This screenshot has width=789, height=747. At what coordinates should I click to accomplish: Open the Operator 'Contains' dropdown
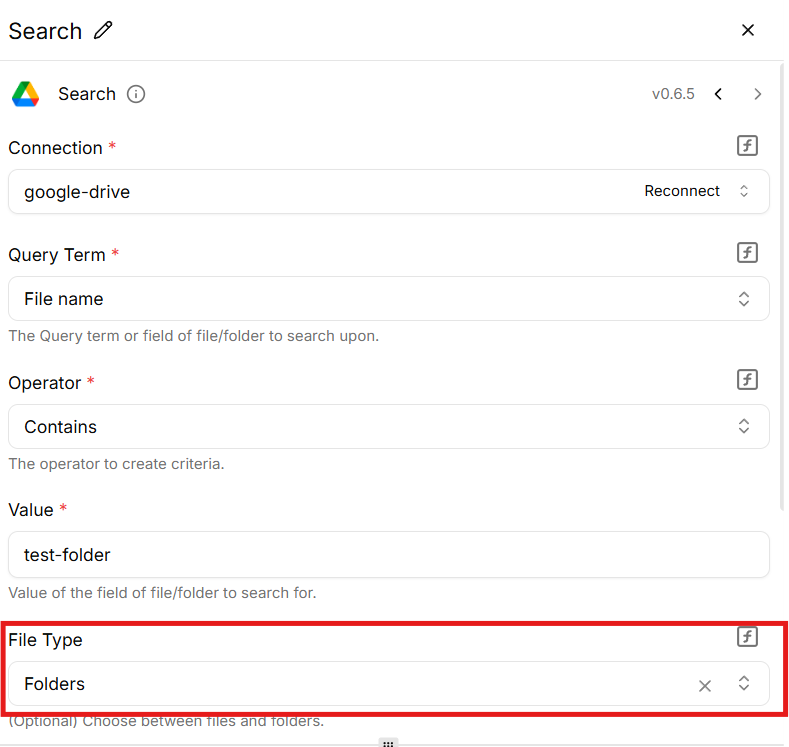click(x=743, y=426)
